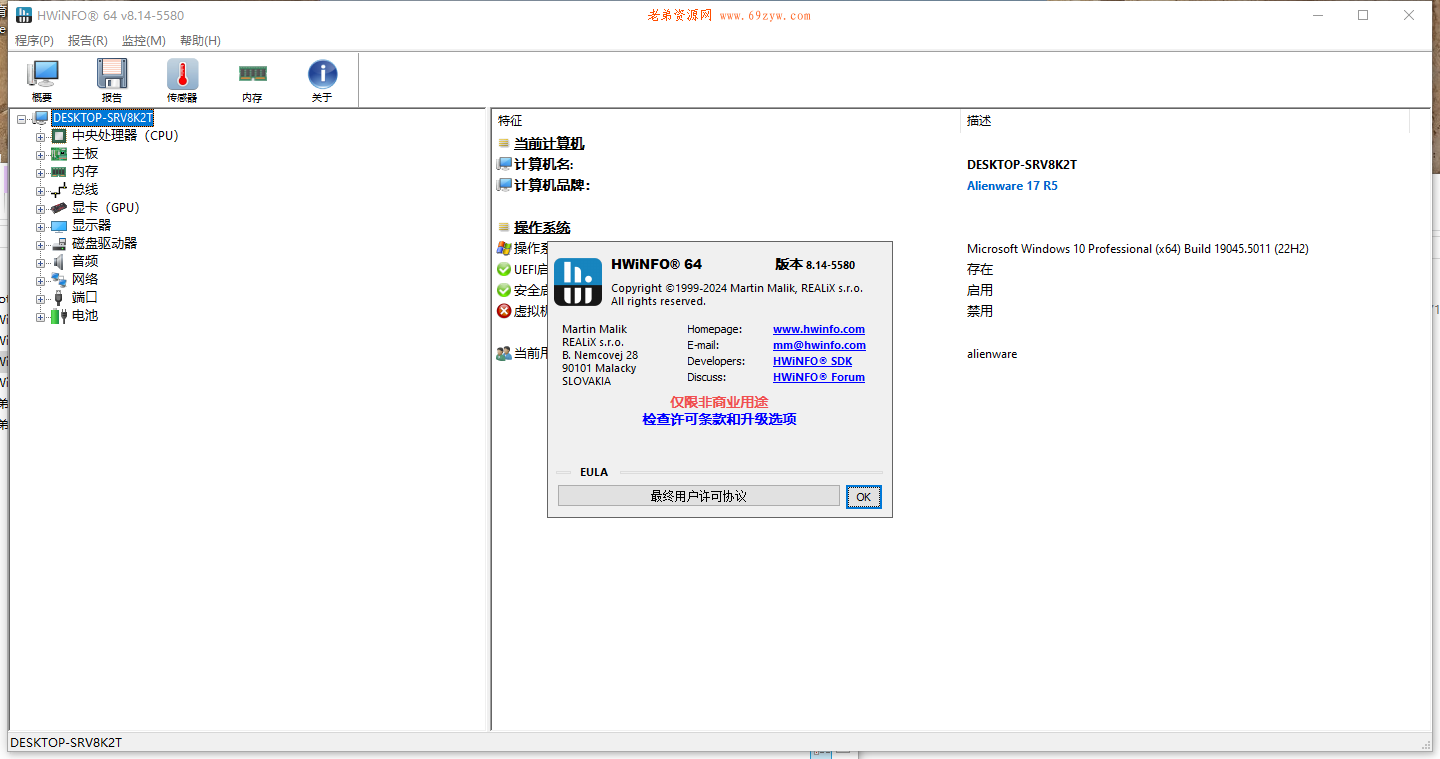
Task: Expand the 主板 tree node
Action: (x=41, y=155)
